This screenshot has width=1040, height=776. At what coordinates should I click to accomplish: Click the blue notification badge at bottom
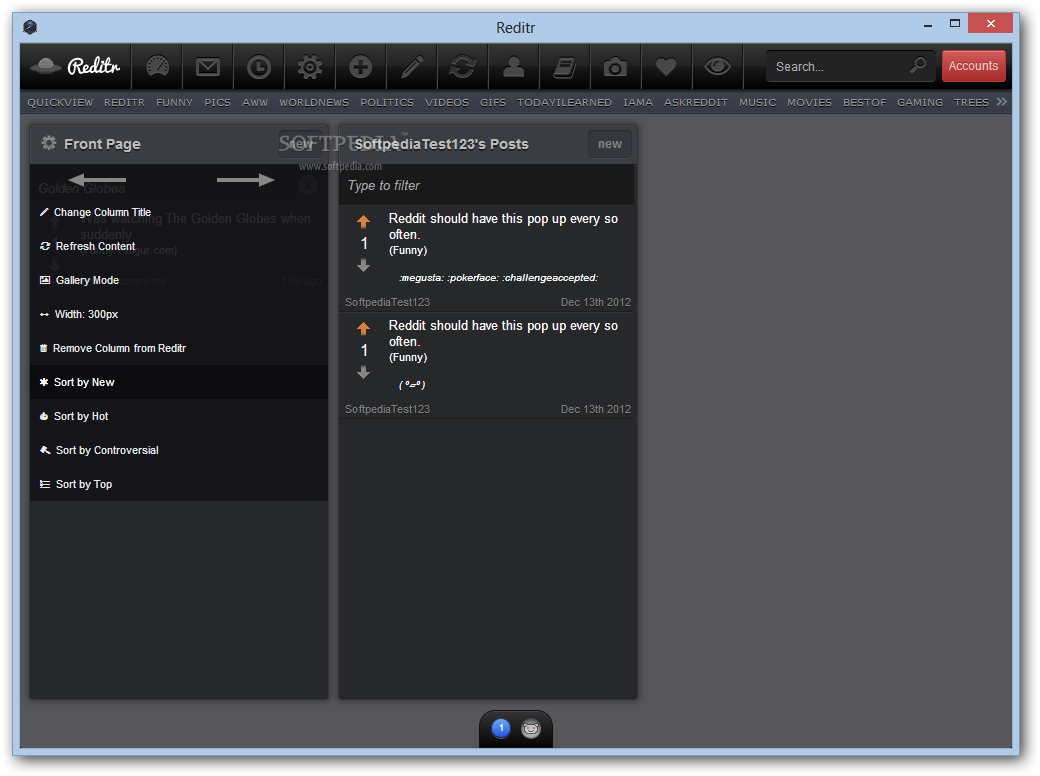click(501, 728)
